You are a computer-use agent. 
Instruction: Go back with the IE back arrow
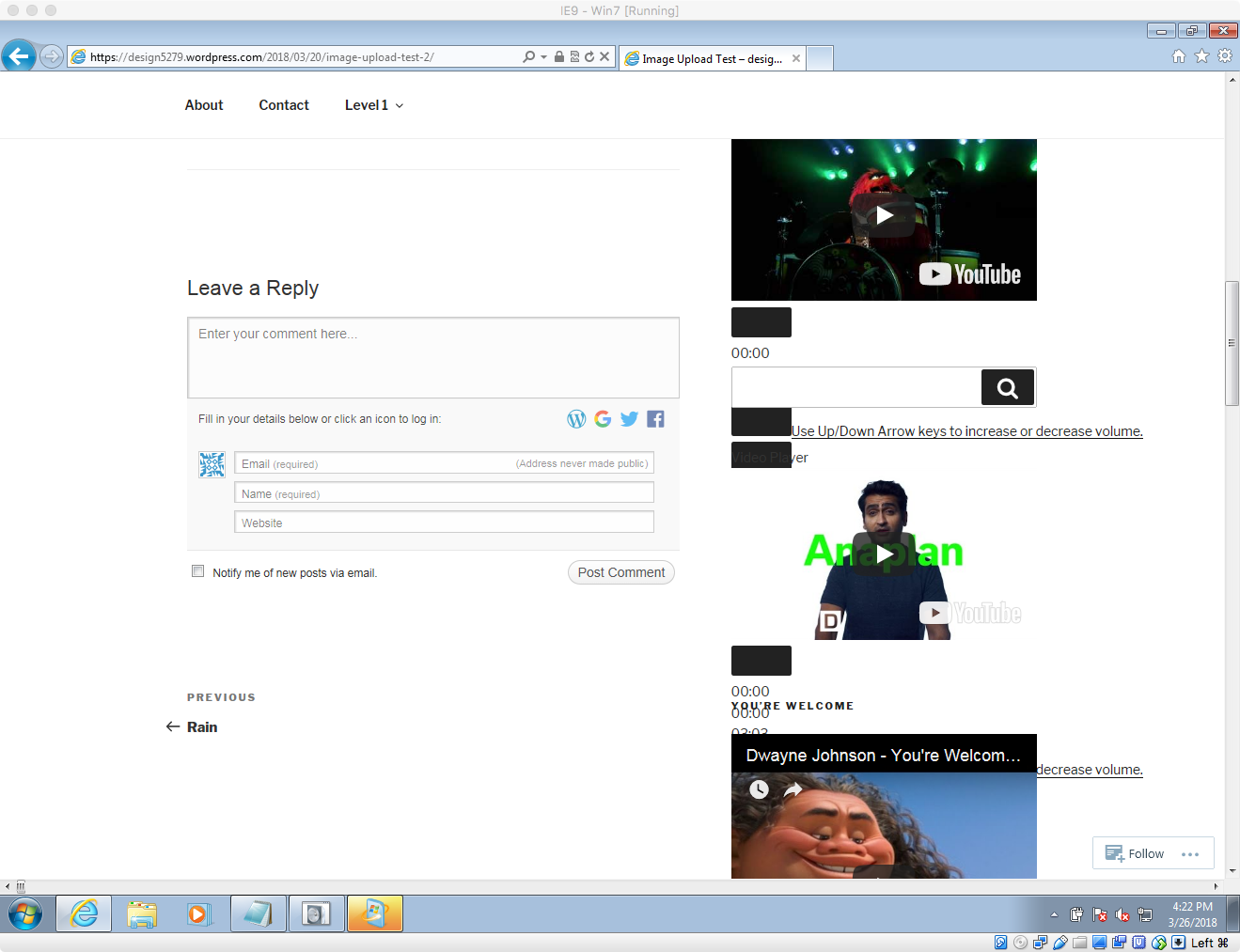point(19,56)
